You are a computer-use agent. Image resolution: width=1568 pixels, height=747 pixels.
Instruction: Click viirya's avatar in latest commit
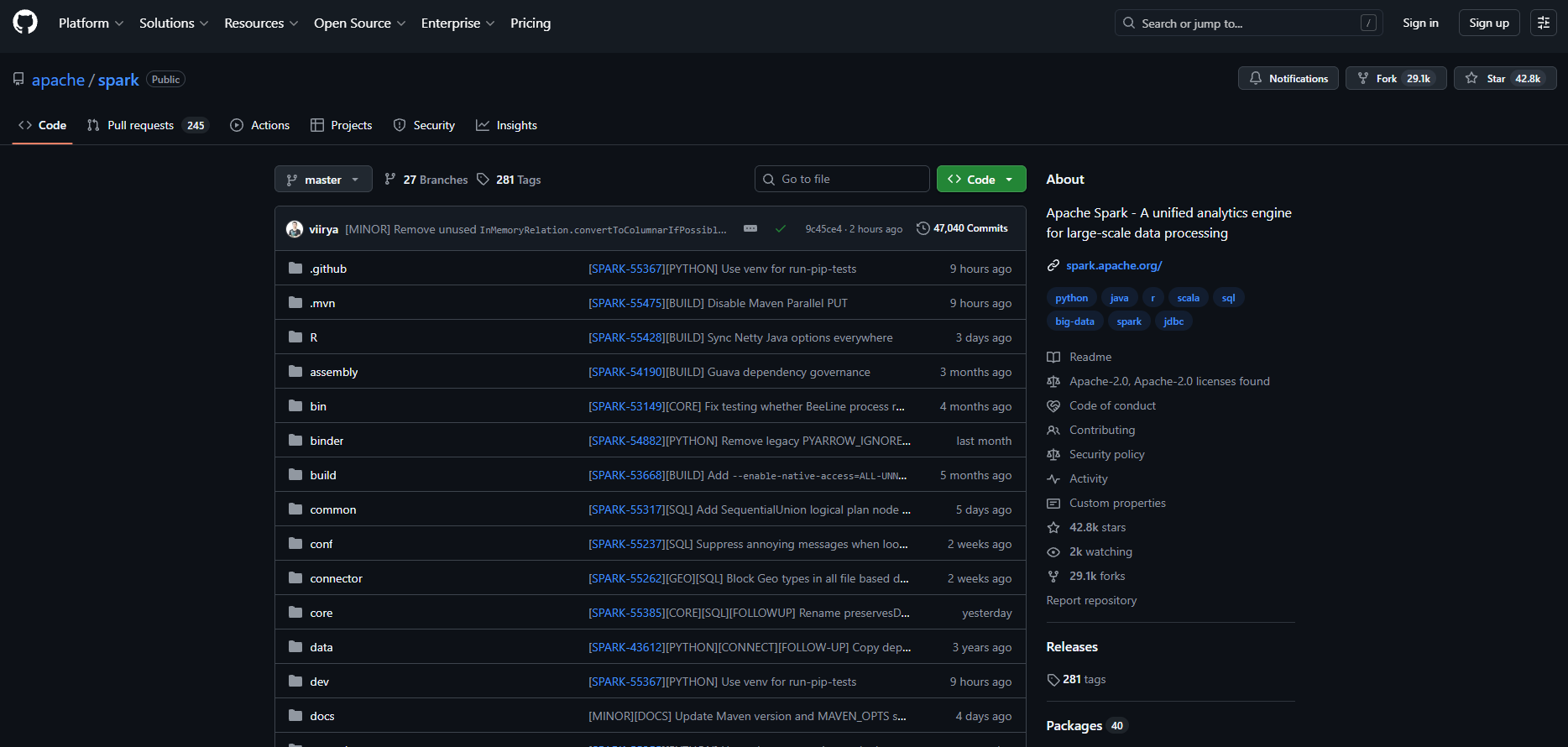295,229
